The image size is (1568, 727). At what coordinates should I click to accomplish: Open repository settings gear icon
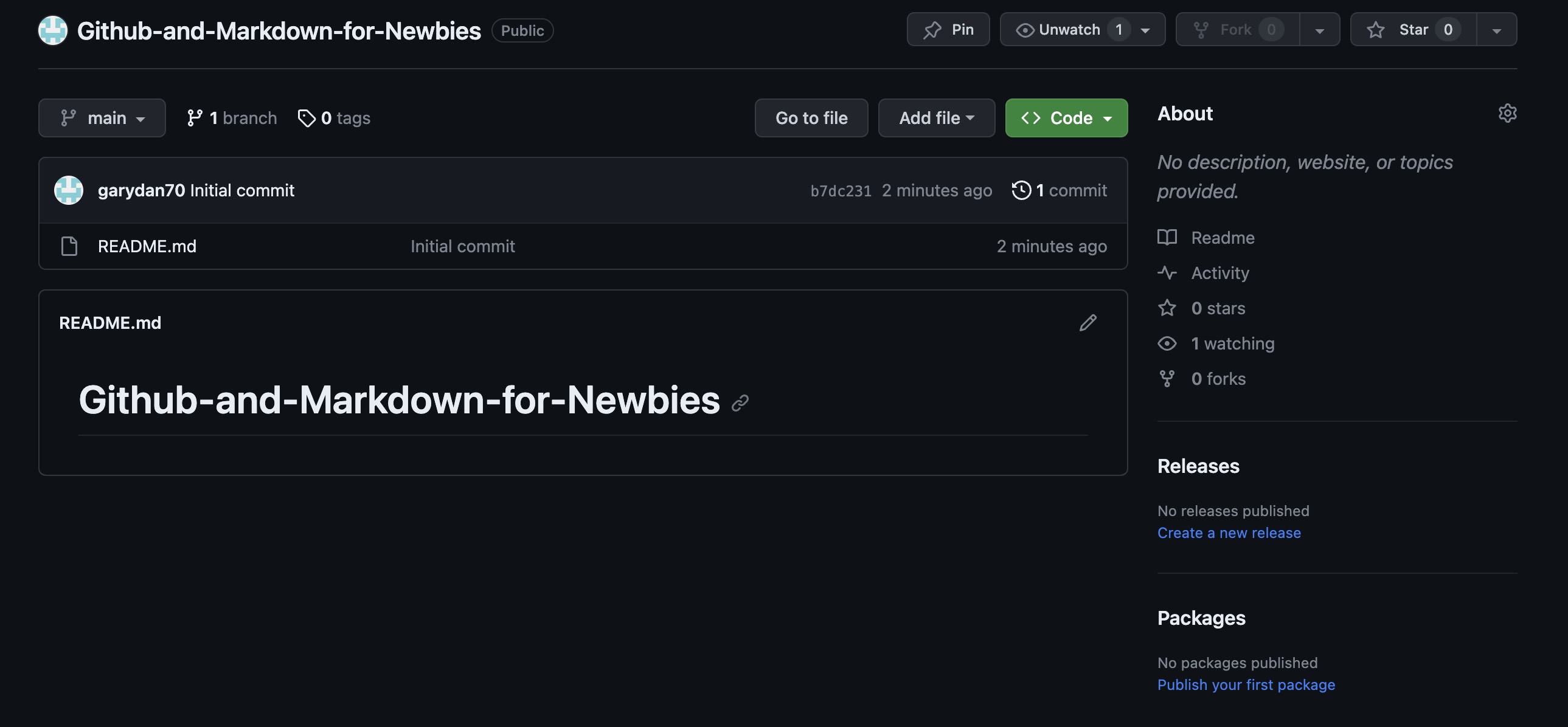1508,113
